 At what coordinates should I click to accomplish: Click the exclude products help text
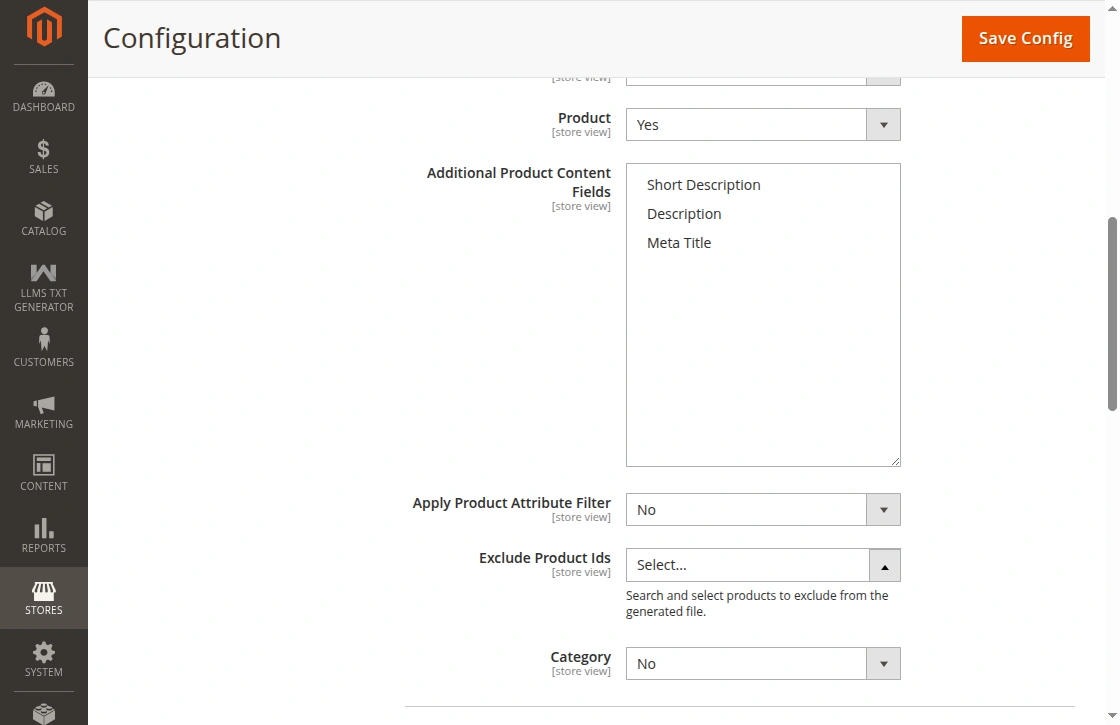757,604
